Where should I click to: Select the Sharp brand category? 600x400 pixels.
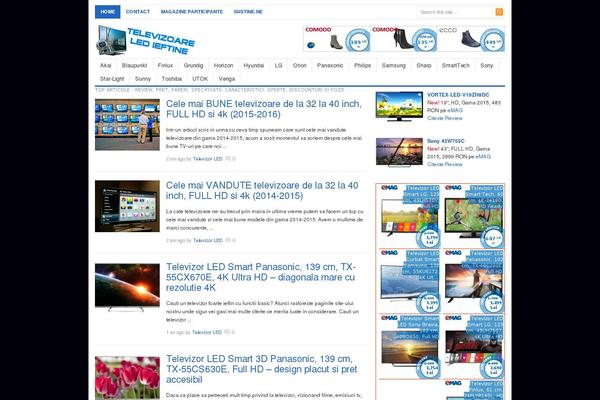point(424,65)
